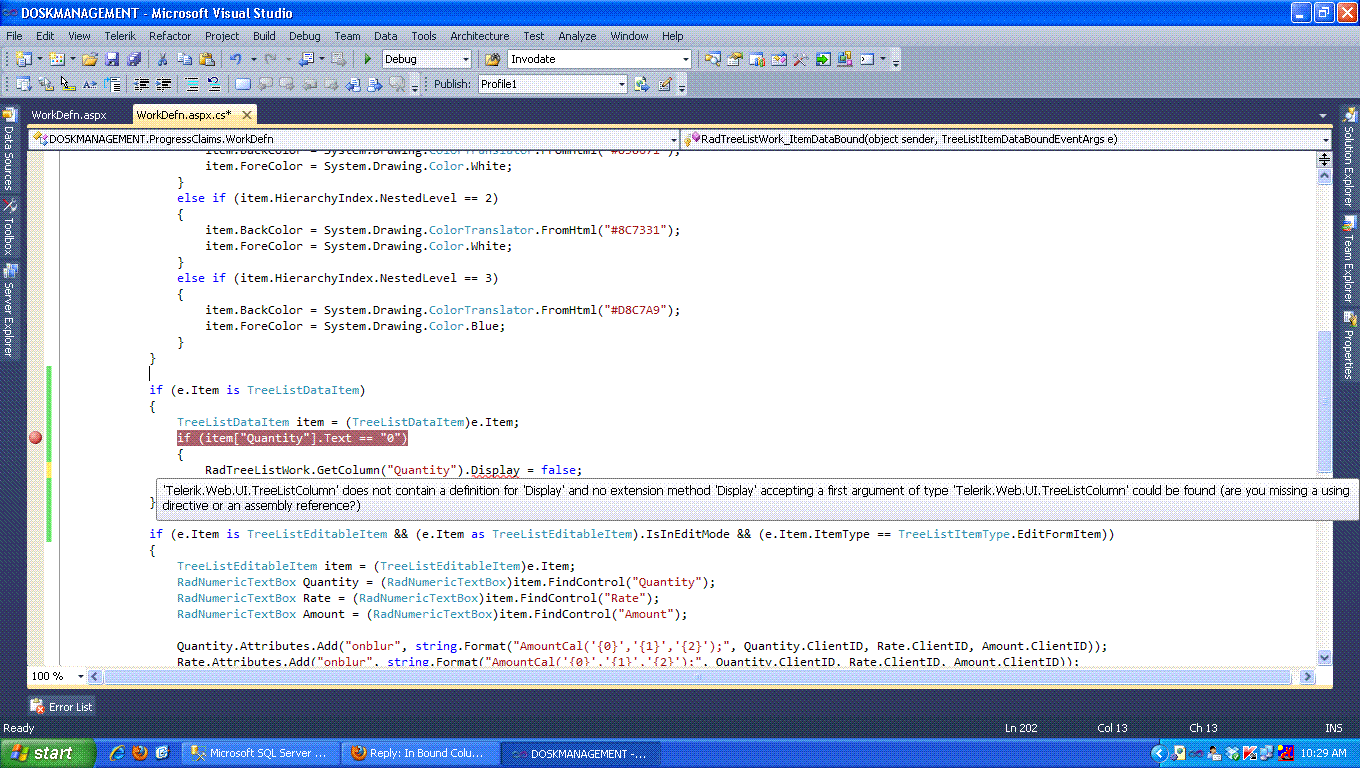This screenshot has width=1360, height=768.
Task: Open the Telerik menu
Action: [x=120, y=36]
